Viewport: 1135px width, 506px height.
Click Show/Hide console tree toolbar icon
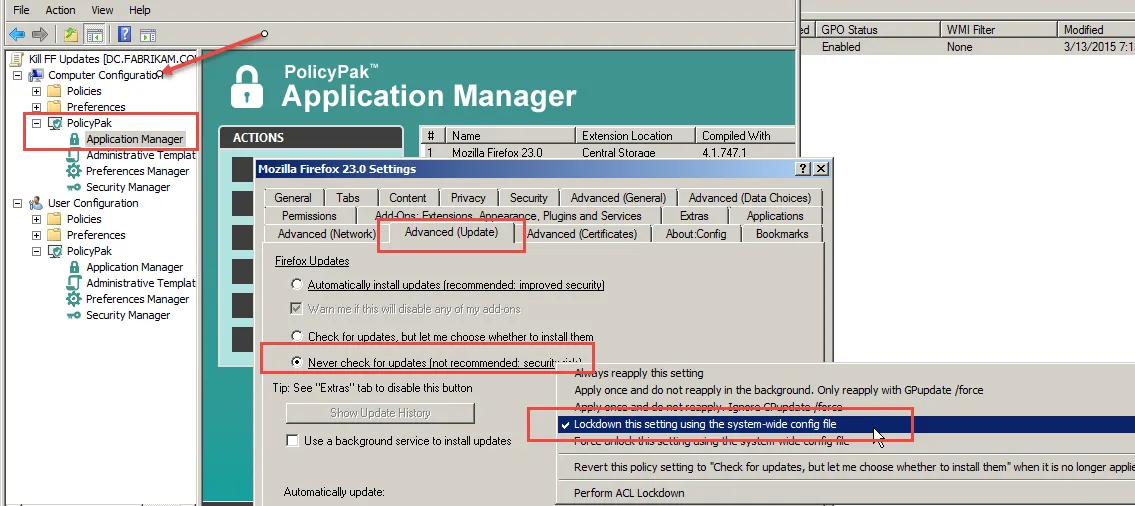94,35
